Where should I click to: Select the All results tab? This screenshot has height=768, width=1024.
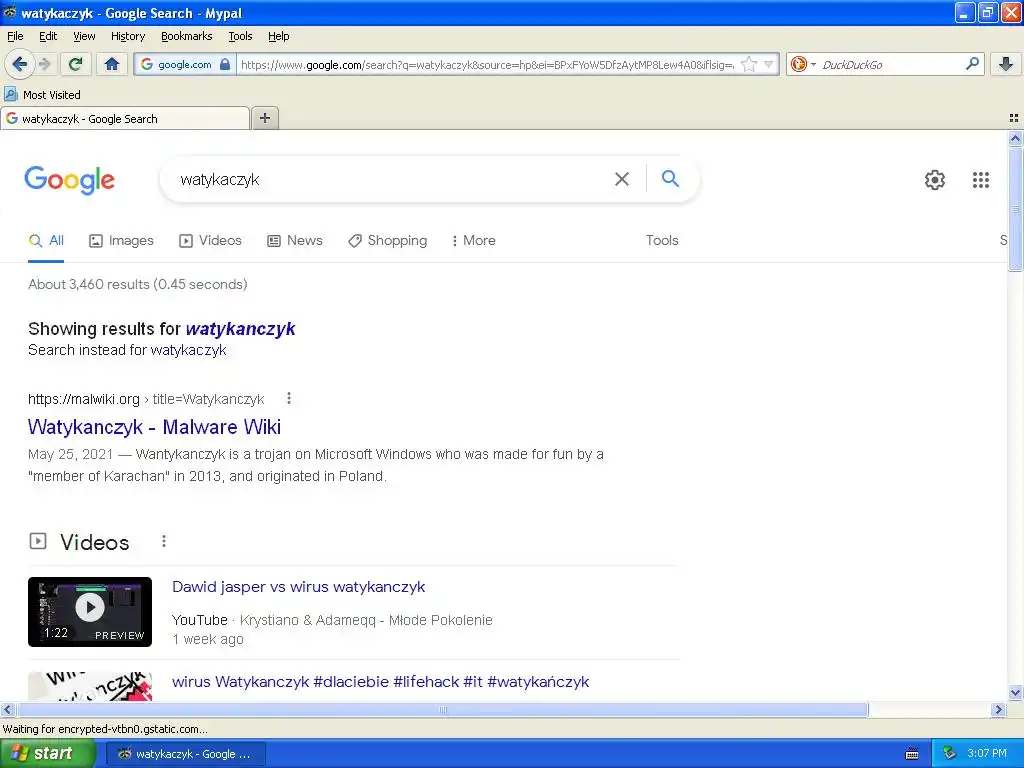point(46,240)
